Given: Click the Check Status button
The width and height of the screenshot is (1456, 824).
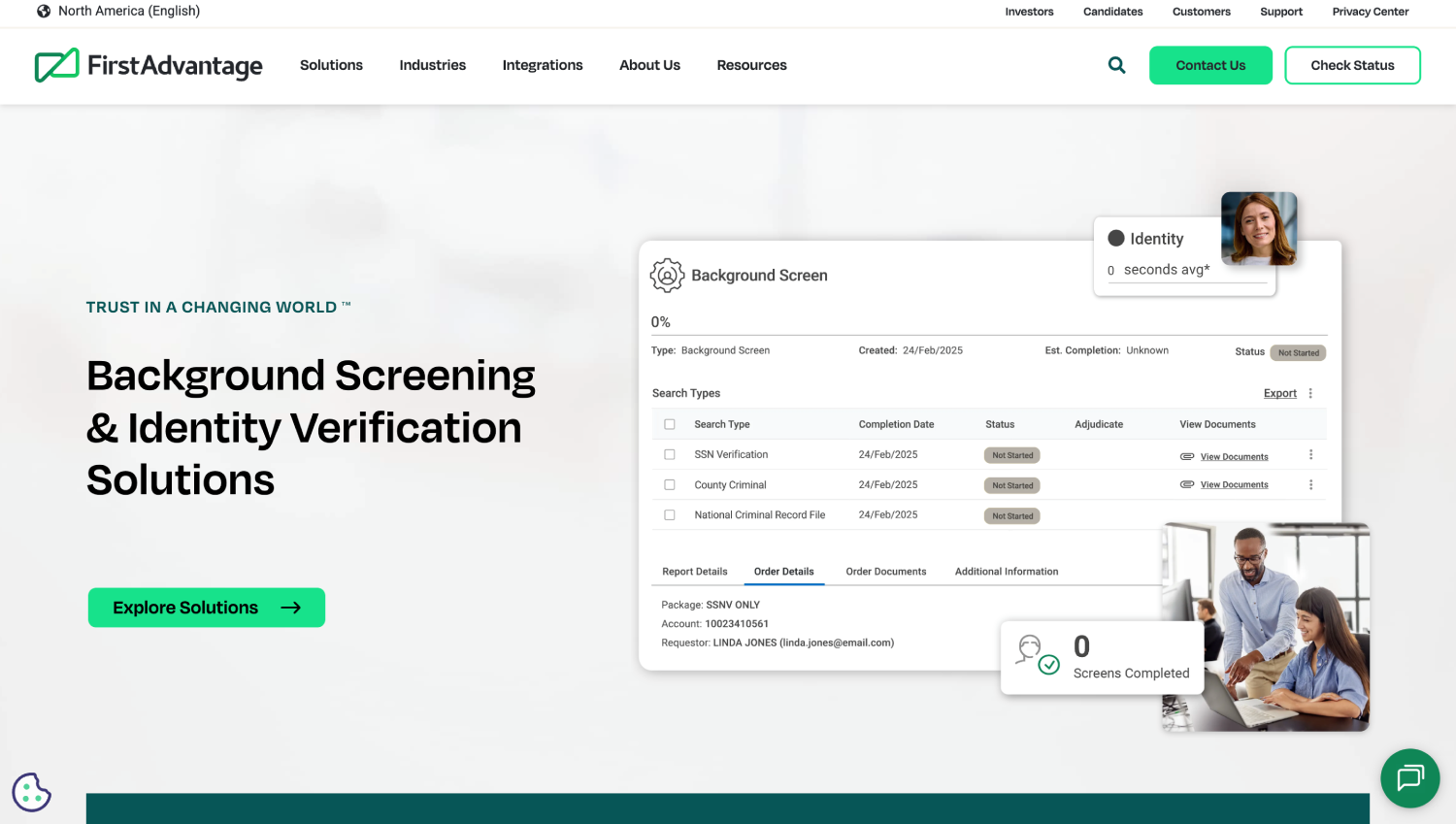Looking at the screenshot, I should (x=1352, y=65).
